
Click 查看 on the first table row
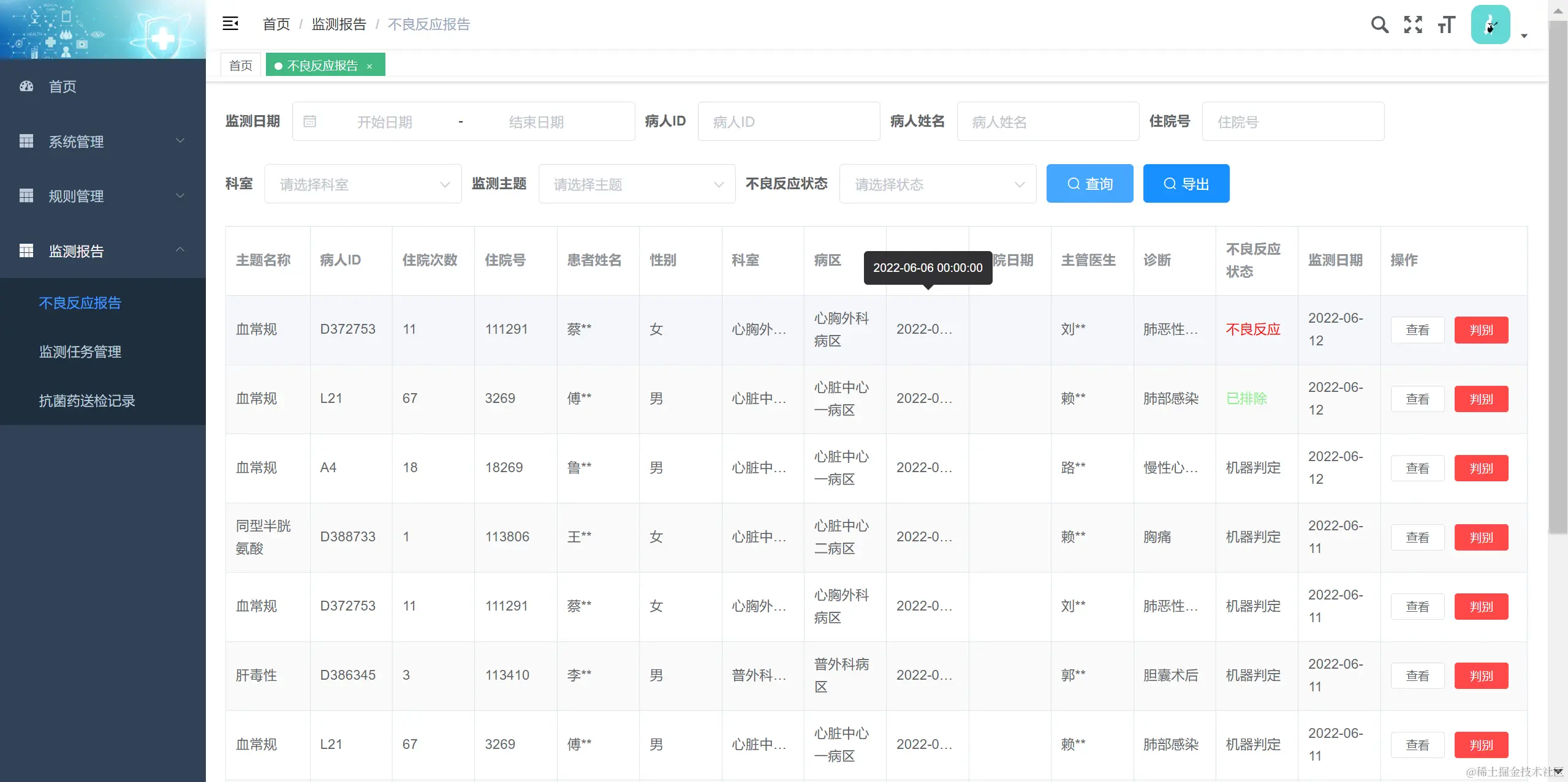1417,329
